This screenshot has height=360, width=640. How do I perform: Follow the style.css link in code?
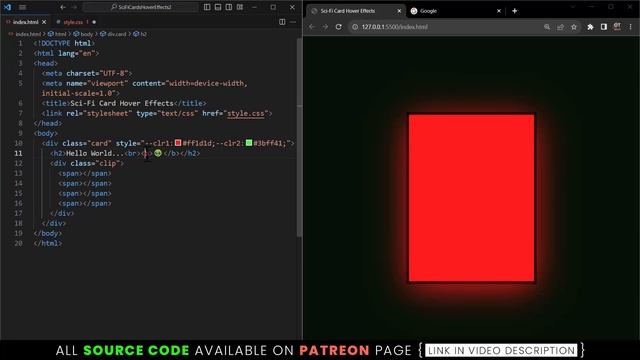tap(246, 113)
